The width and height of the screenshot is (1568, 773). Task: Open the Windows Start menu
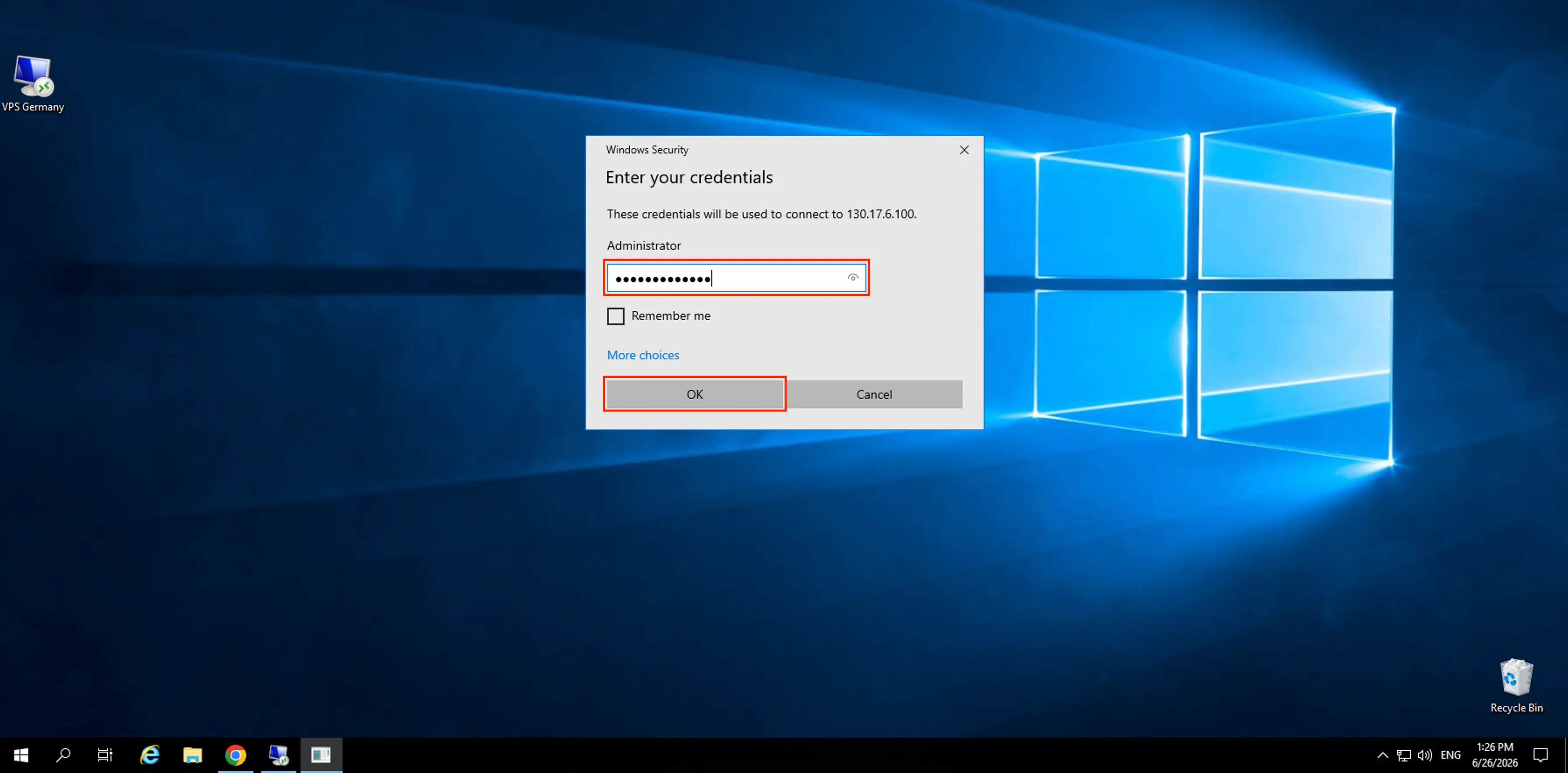pos(21,755)
